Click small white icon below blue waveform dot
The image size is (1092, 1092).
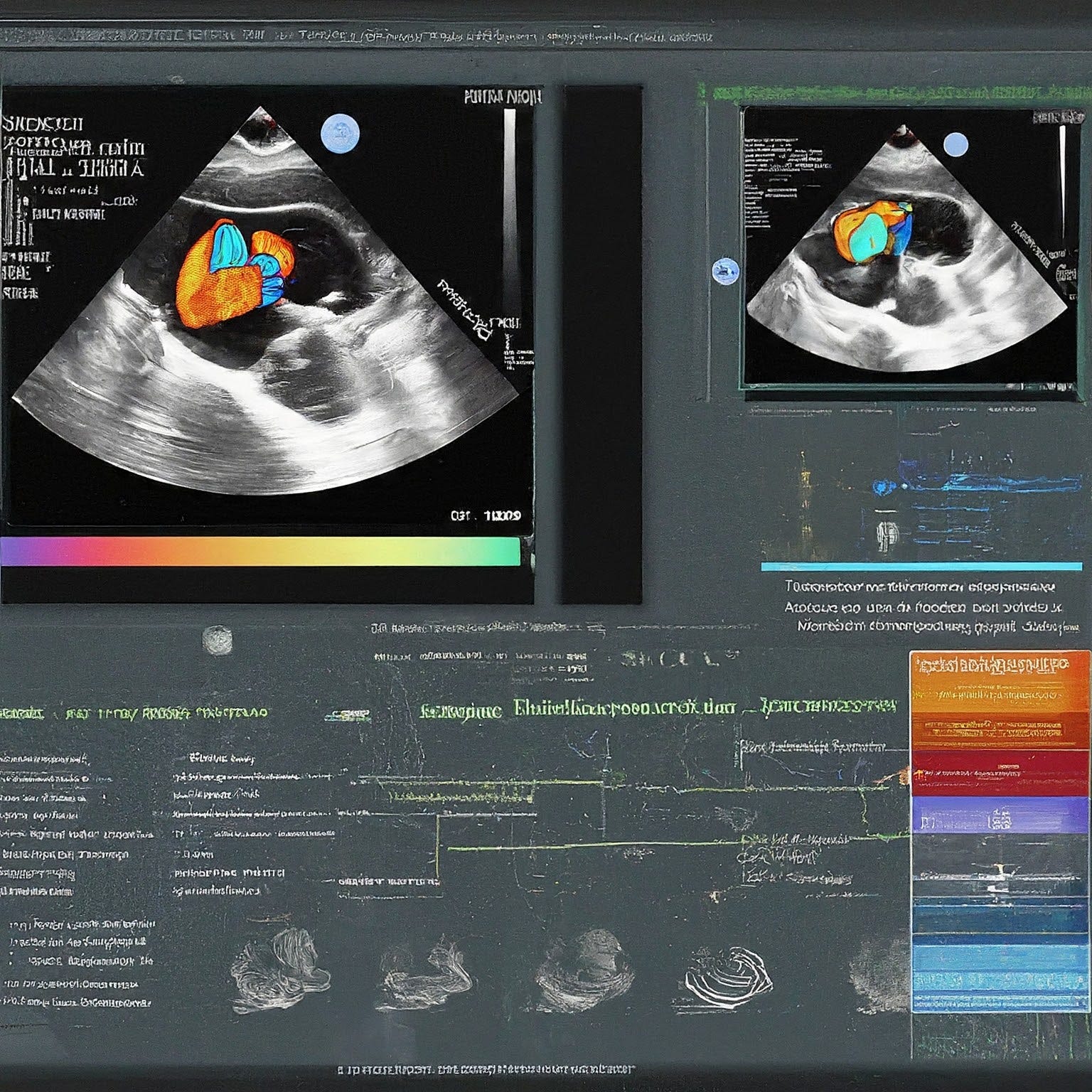click(888, 533)
